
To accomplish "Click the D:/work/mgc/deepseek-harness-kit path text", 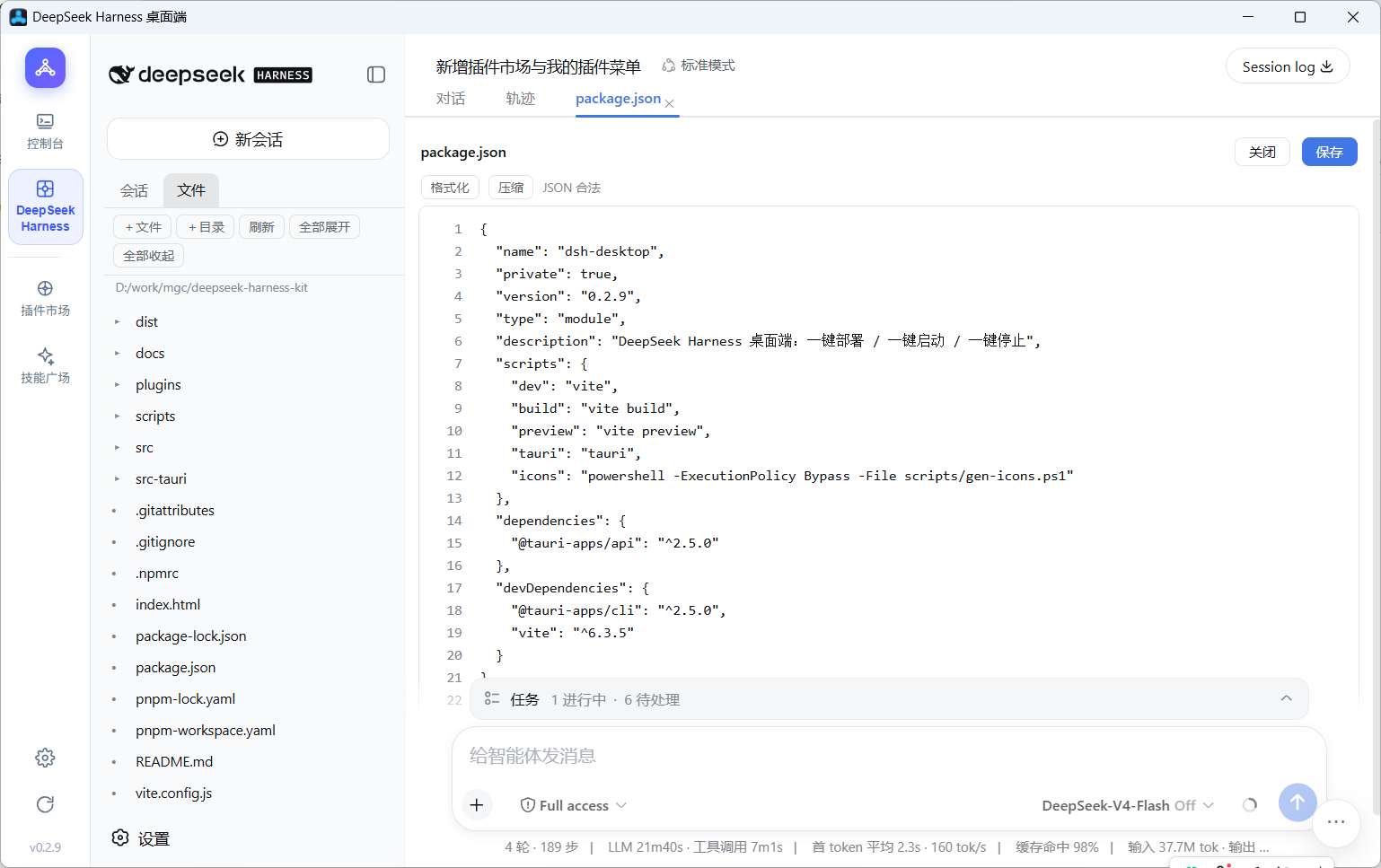I will click(212, 287).
